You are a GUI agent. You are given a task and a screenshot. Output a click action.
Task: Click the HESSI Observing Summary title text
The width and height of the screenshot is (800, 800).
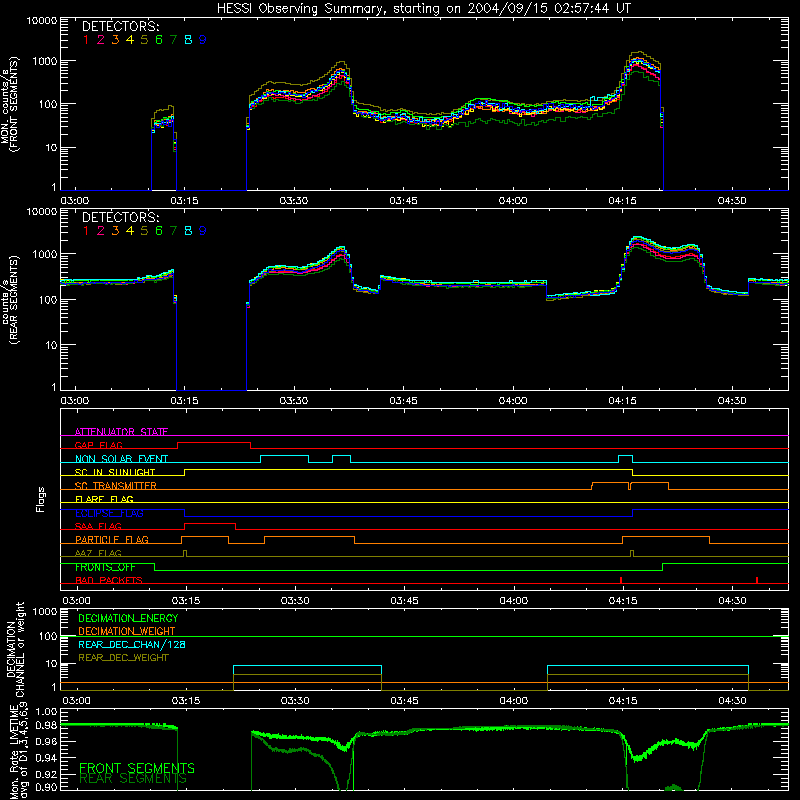pos(423,9)
